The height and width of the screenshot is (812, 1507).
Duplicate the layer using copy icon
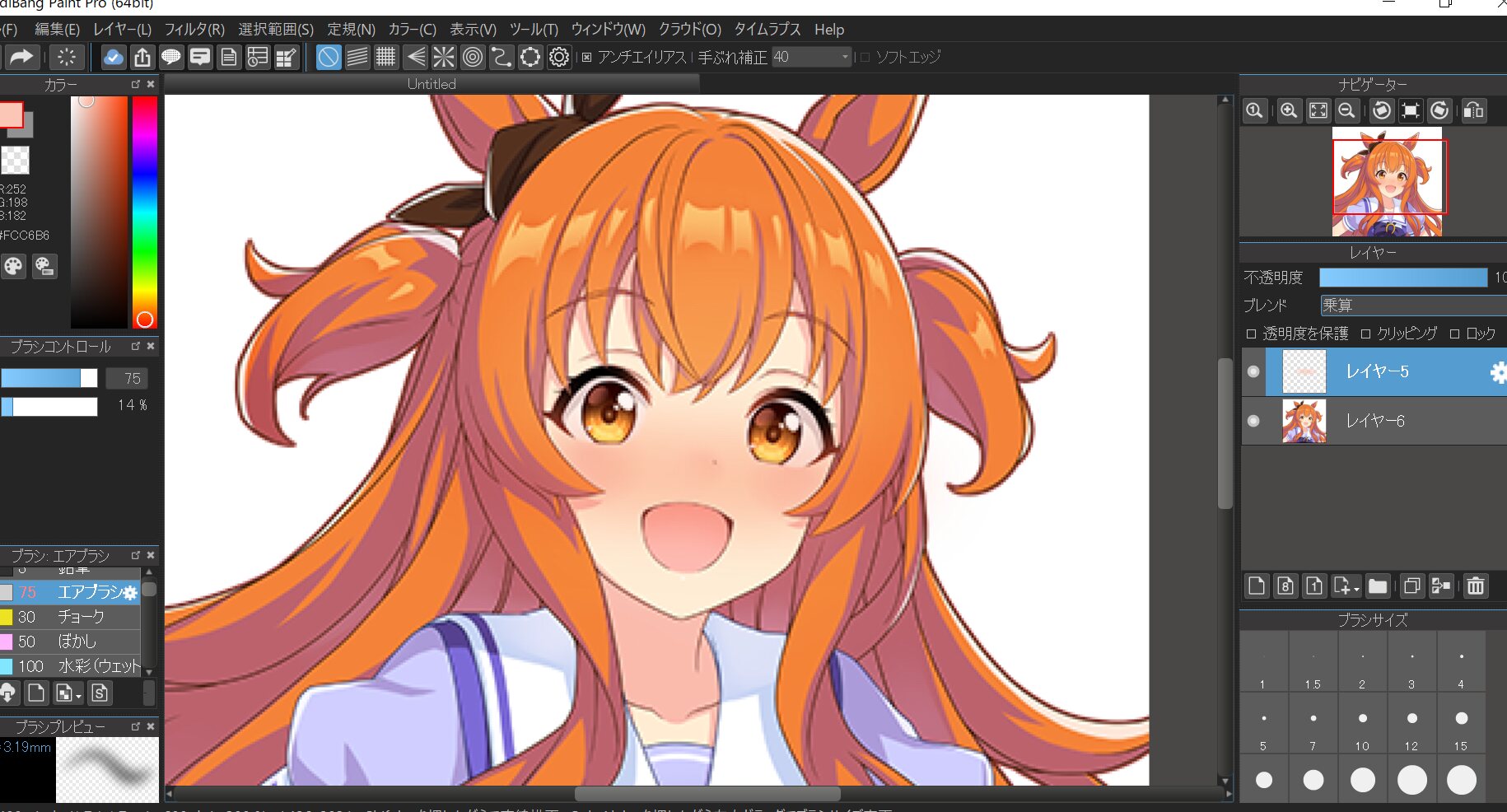coord(1411,586)
